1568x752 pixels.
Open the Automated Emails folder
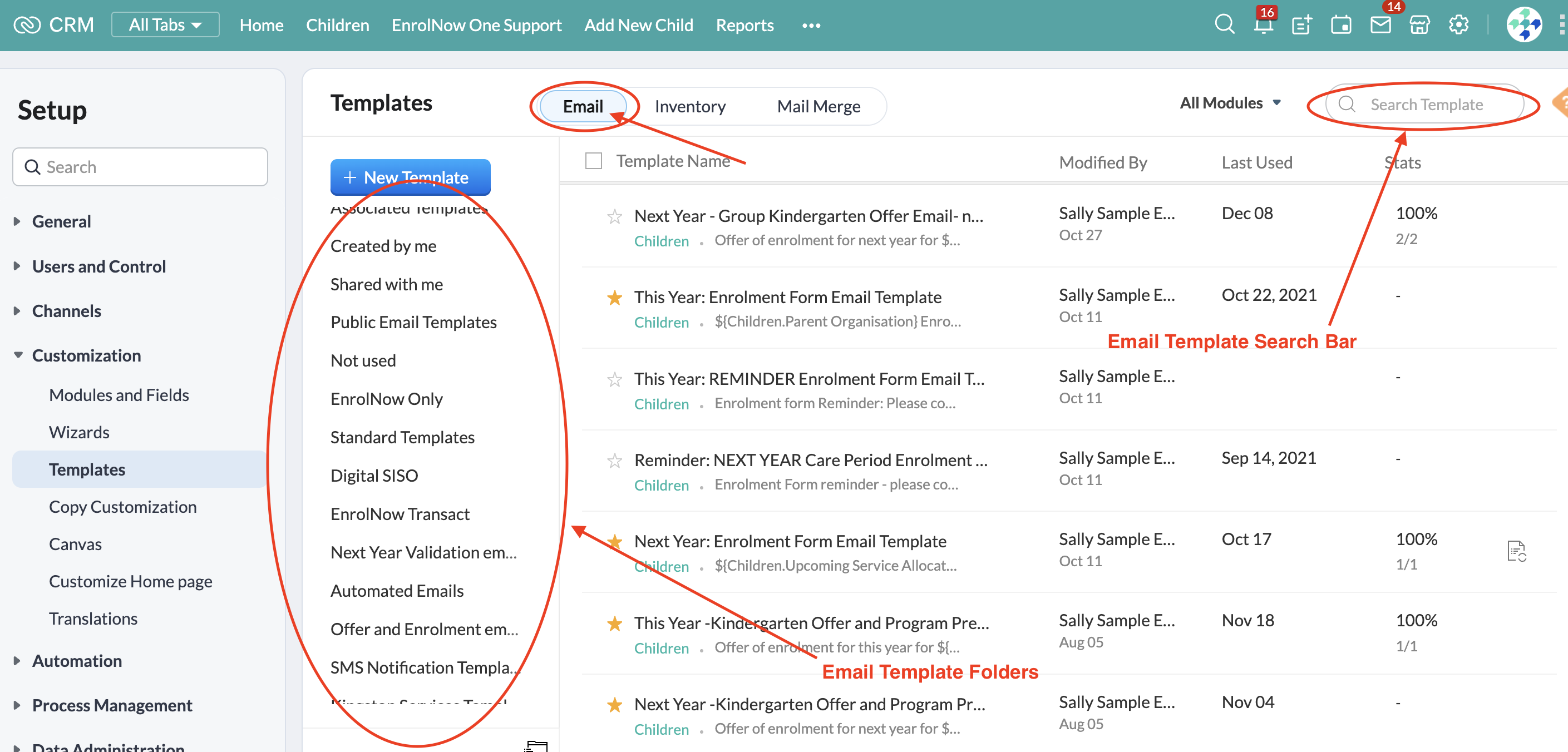tap(397, 591)
